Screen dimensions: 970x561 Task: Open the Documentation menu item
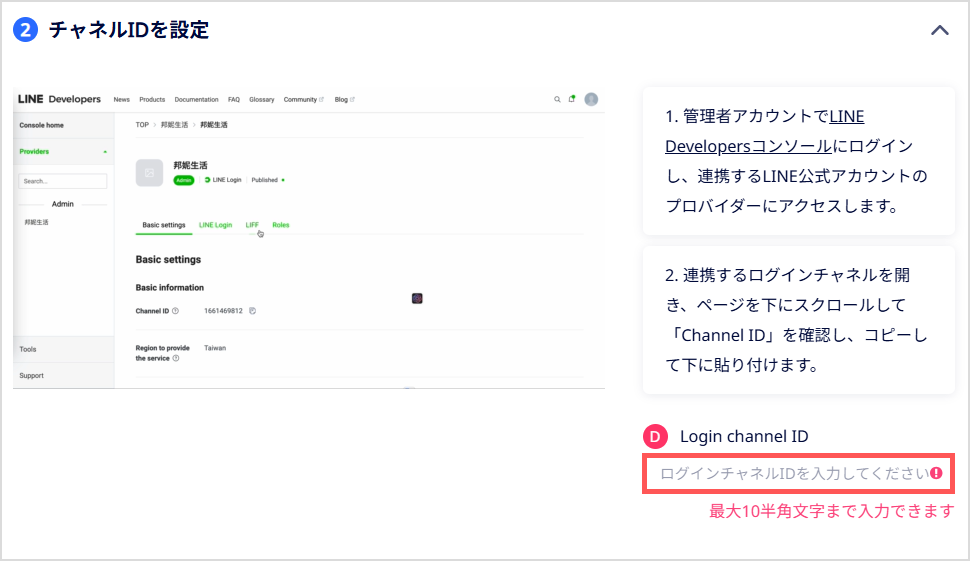(196, 100)
